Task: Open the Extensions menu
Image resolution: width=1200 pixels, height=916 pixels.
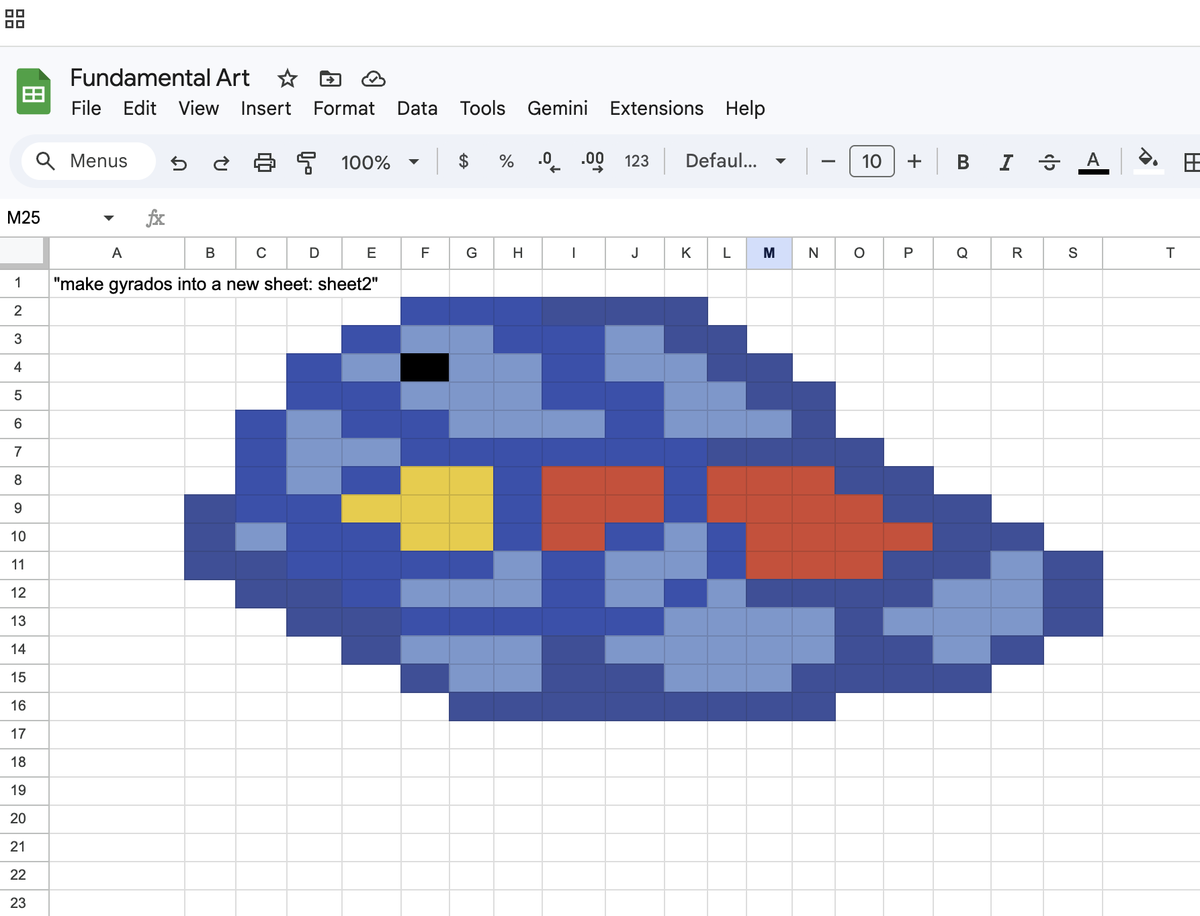Action: (656, 108)
